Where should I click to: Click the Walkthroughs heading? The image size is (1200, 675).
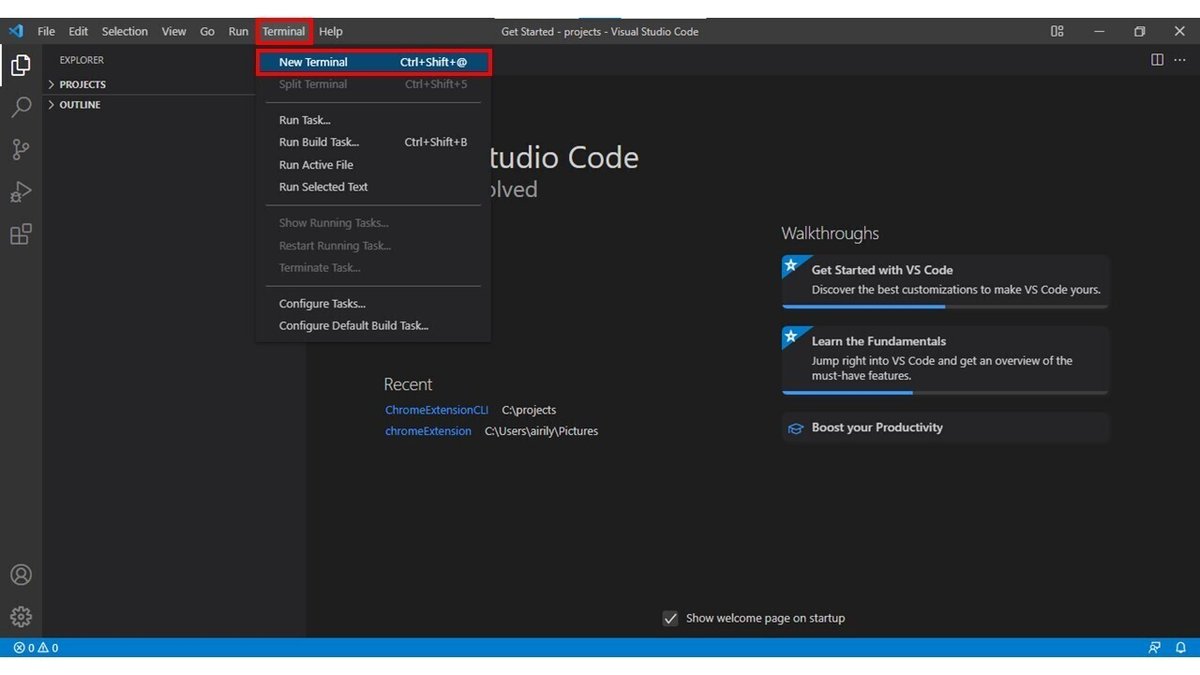(830, 233)
